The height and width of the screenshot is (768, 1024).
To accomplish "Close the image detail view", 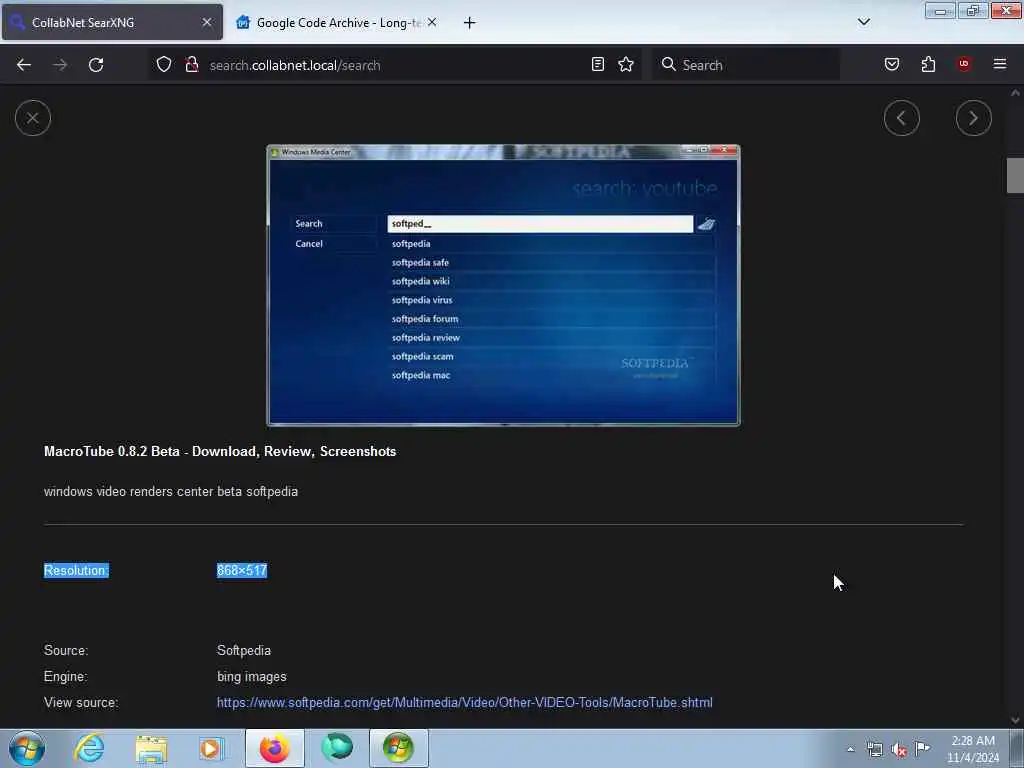I will [33, 118].
